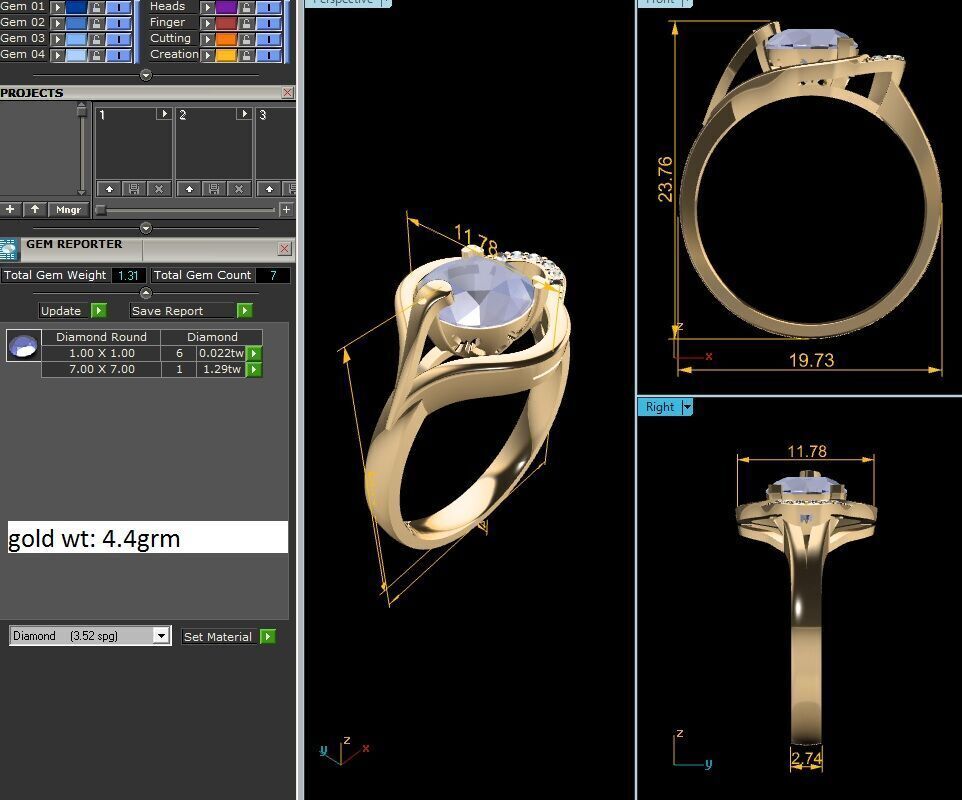Screen dimensions: 962x800
Task: Click plus icon at end of projects slider
Action: [286, 210]
